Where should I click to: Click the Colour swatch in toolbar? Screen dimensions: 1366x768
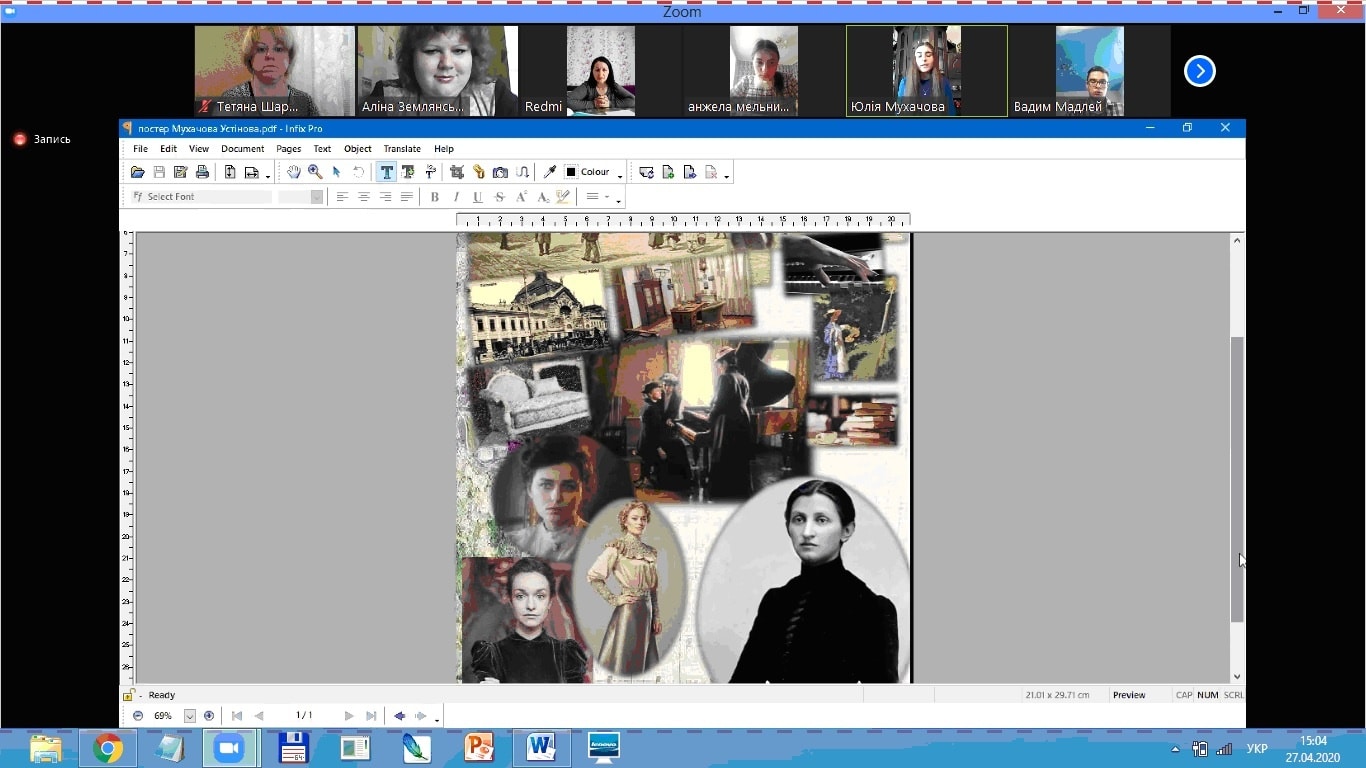pyautogui.click(x=571, y=172)
